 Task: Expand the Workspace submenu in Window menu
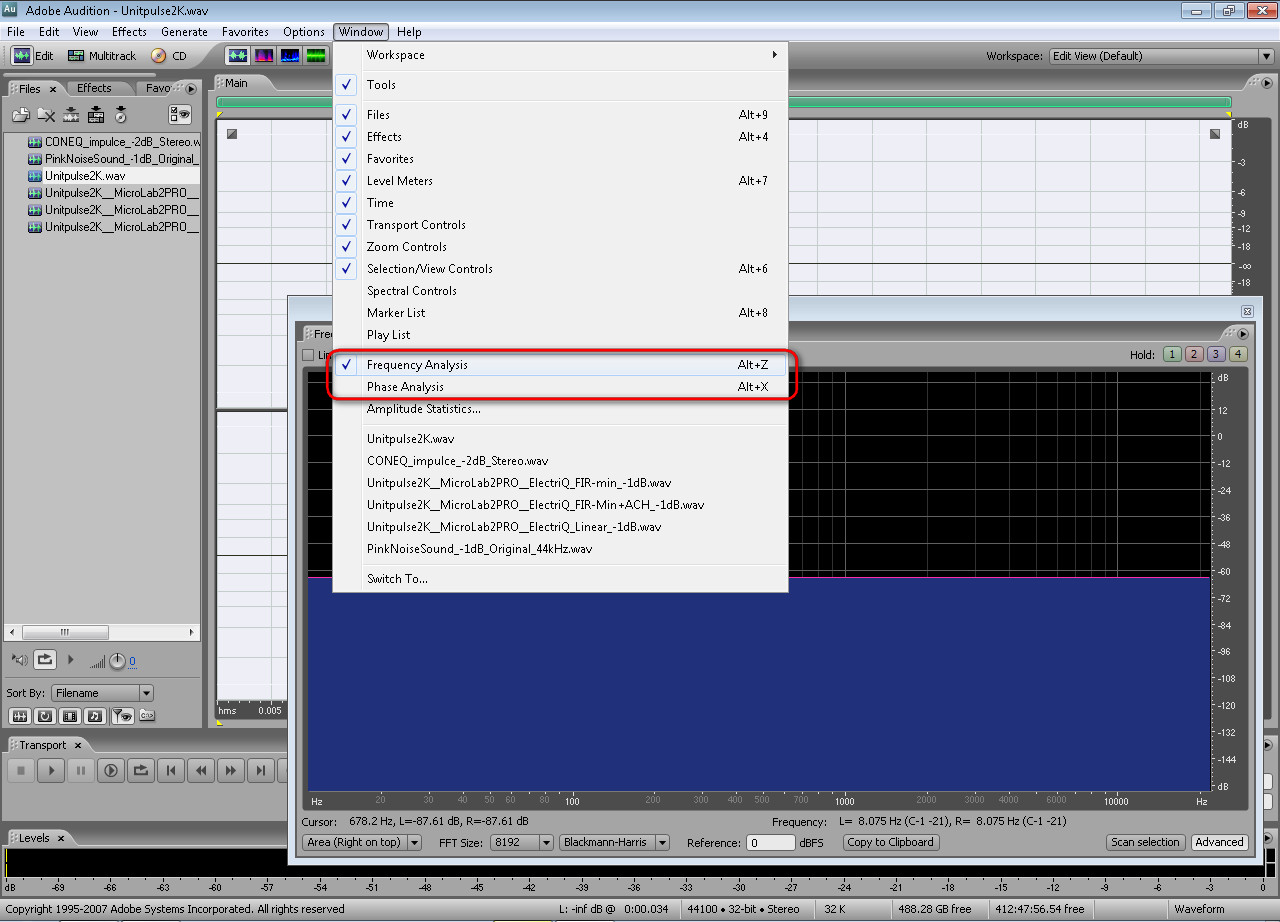560,55
